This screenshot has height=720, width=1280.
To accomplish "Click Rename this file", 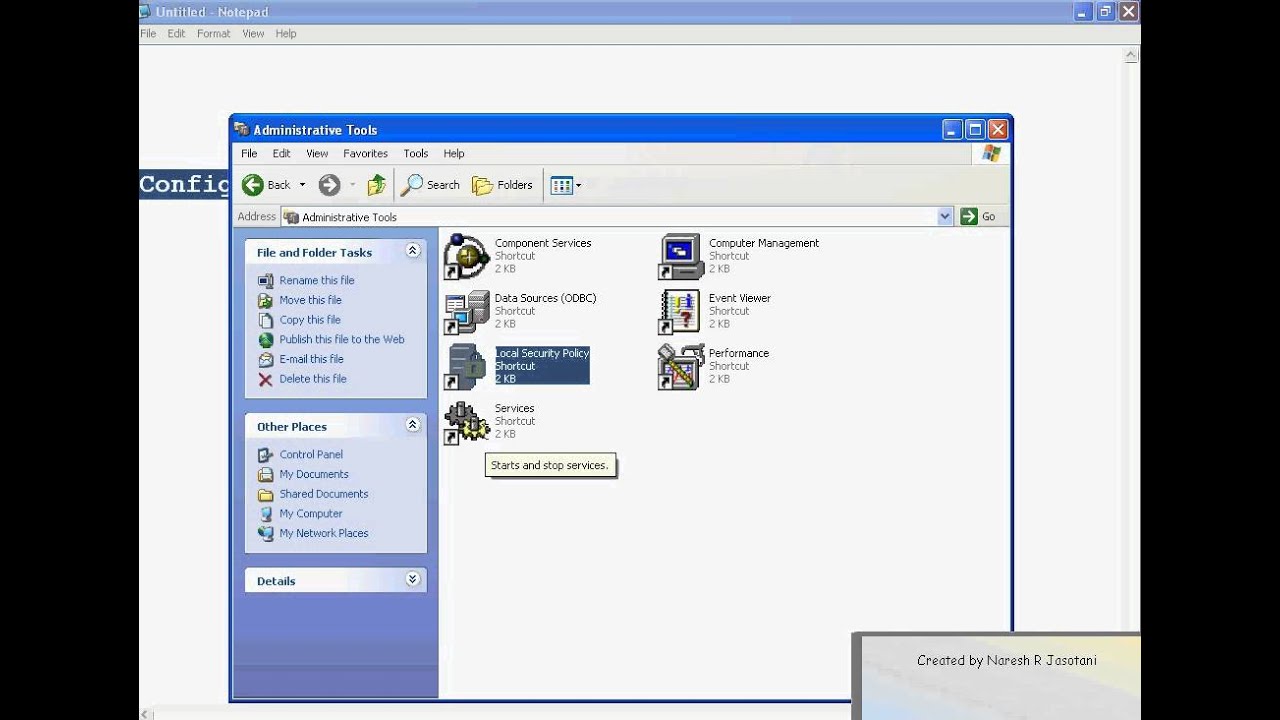I will point(317,280).
